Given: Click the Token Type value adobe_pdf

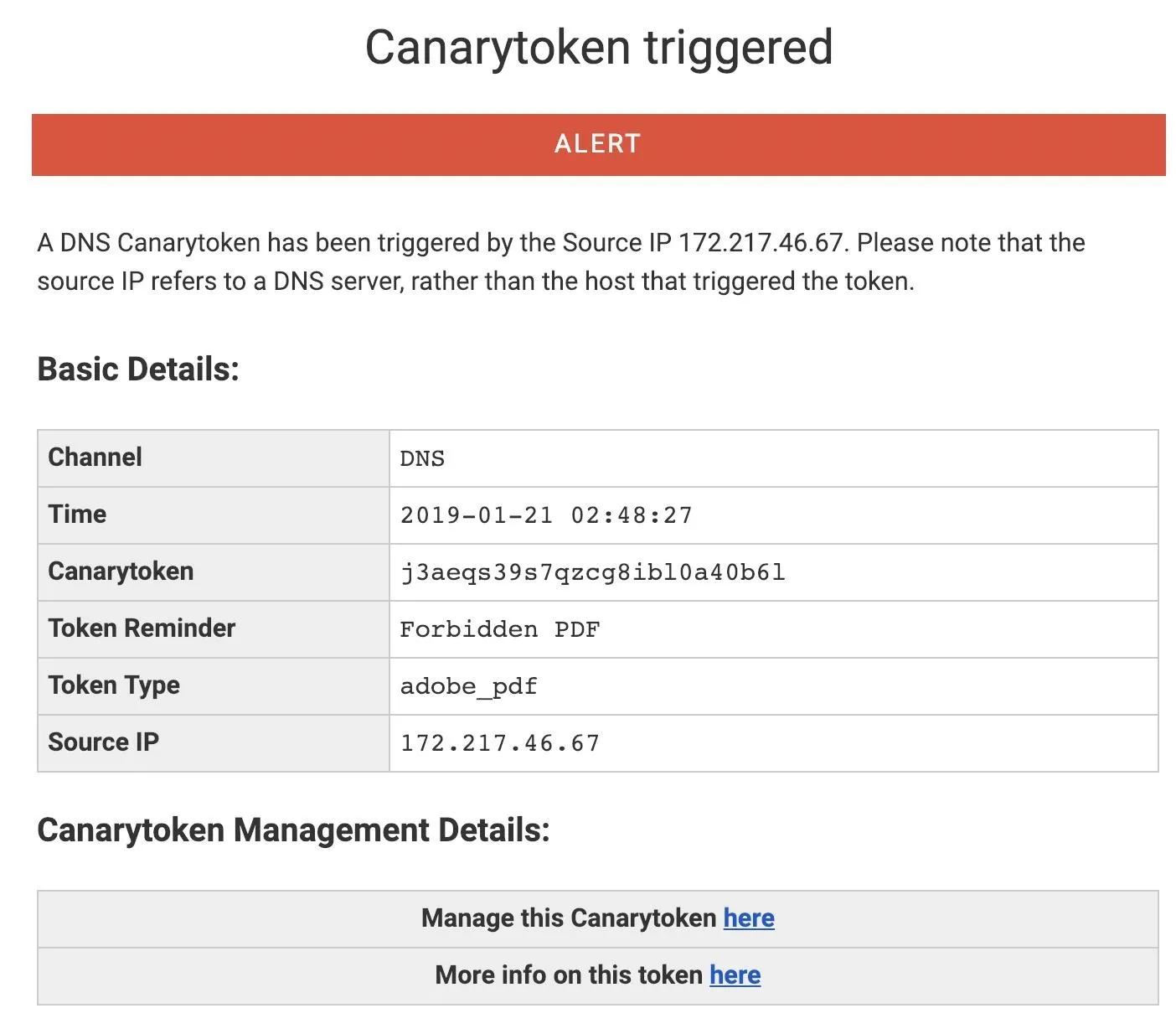Looking at the screenshot, I should pos(468,686).
